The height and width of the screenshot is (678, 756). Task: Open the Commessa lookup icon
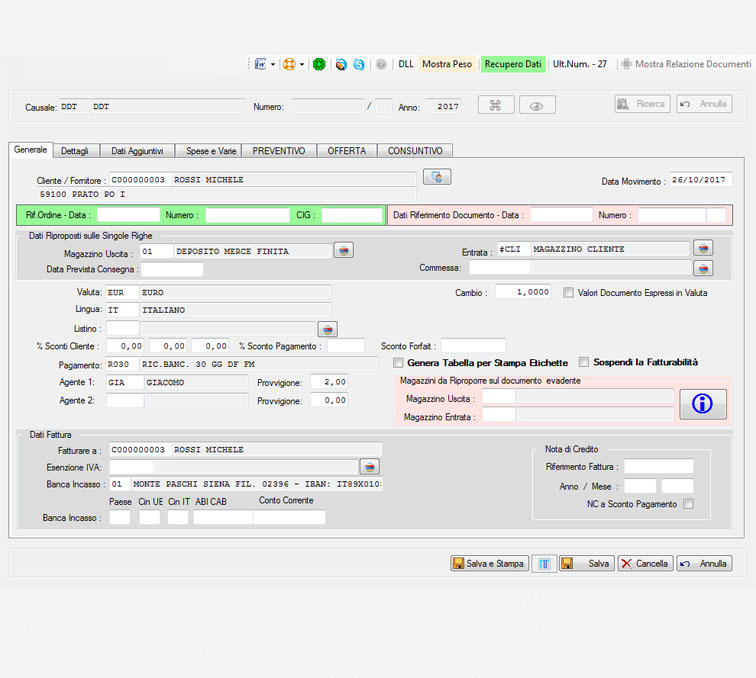click(x=703, y=268)
